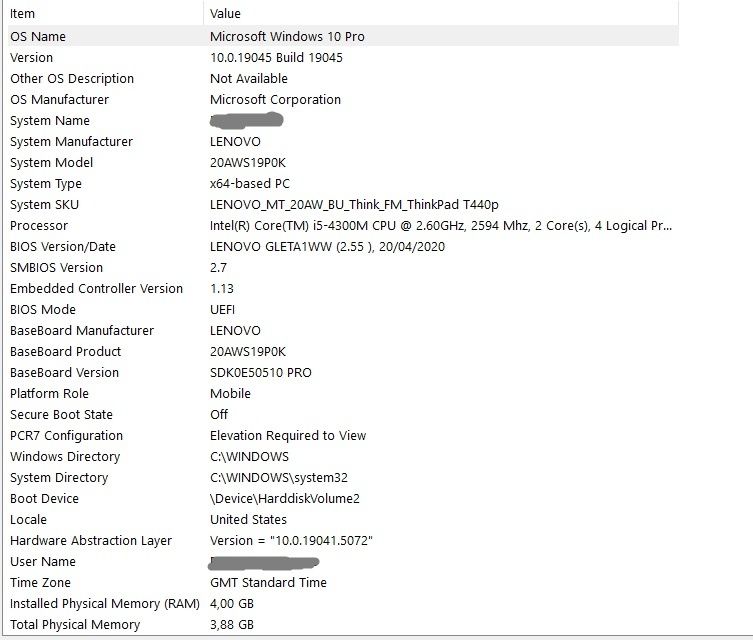Click the Intel Core i5-4300M processor value

point(441,226)
